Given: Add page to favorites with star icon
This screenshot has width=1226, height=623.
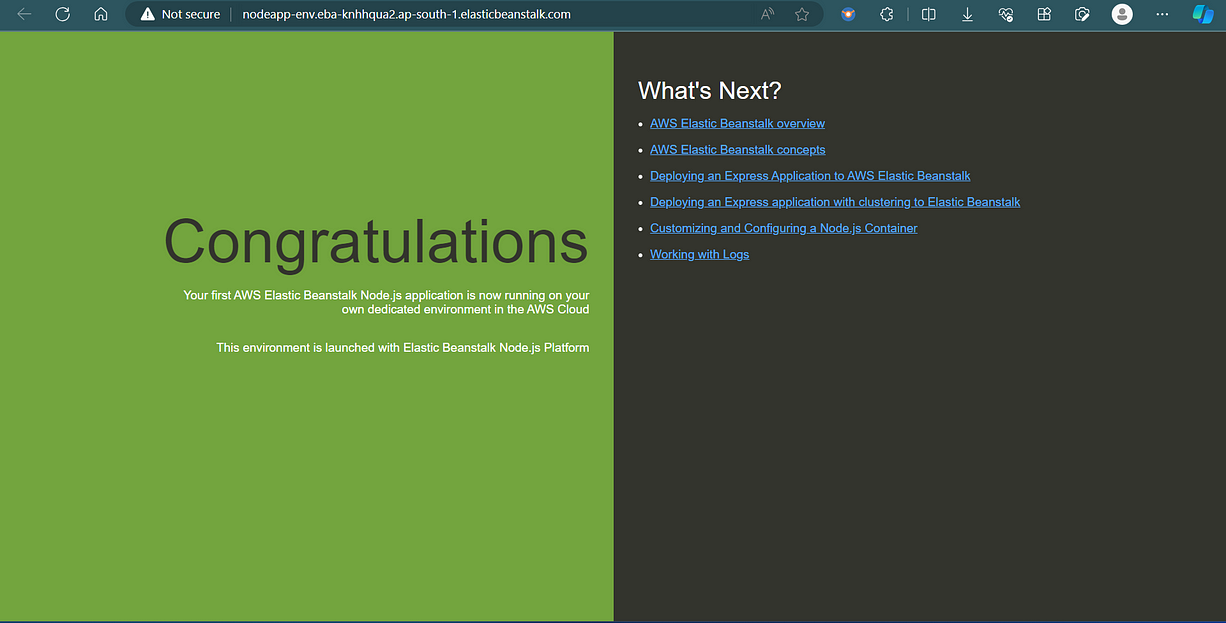Looking at the screenshot, I should point(802,15).
